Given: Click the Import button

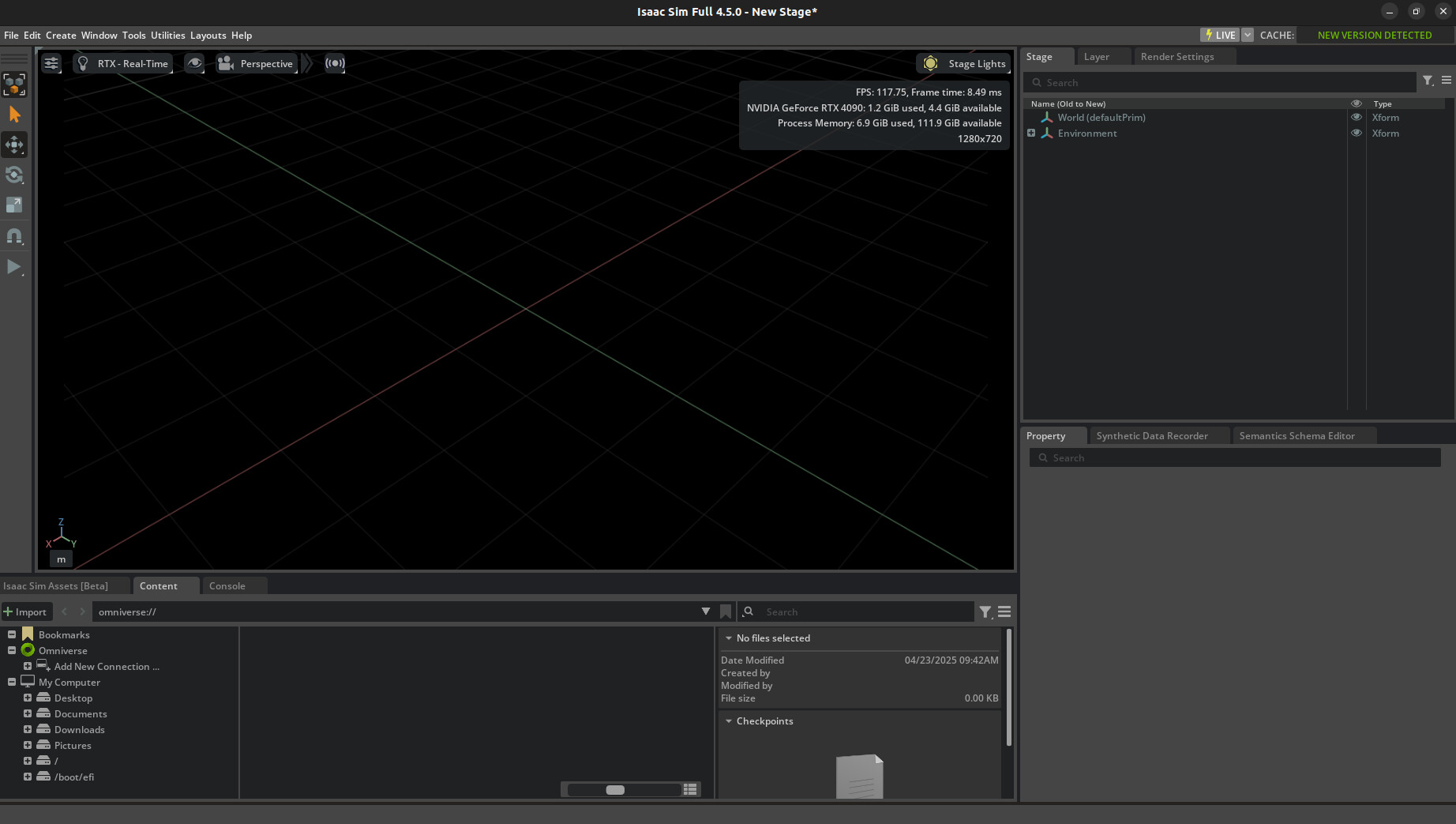Looking at the screenshot, I should click(x=26, y=611).
